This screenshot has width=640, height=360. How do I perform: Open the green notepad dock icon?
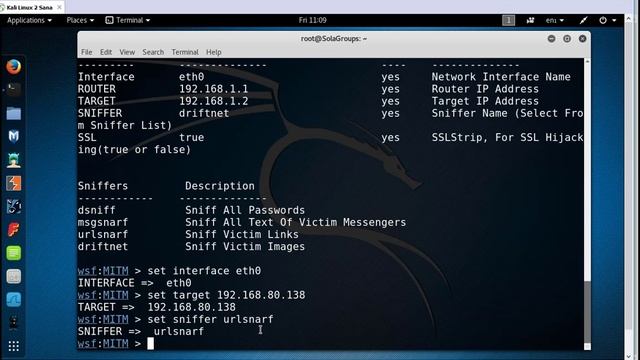(x=13, y=253)
